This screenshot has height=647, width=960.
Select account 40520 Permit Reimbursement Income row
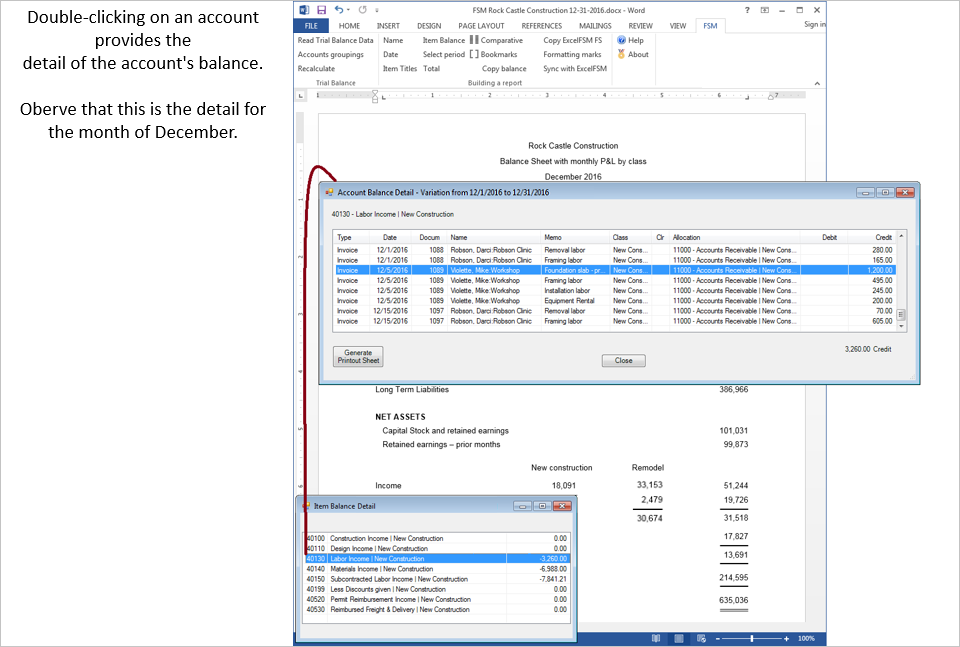coord(437,599)
